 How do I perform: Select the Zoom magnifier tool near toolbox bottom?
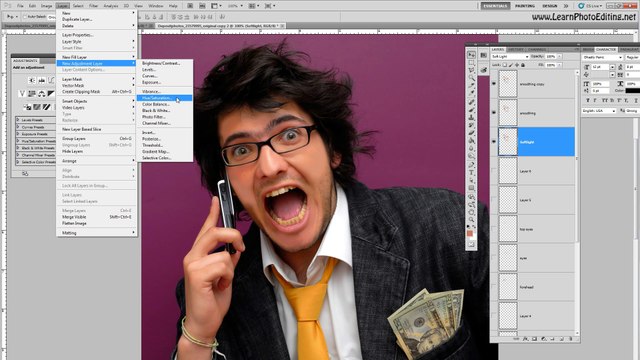pos(471,220)
